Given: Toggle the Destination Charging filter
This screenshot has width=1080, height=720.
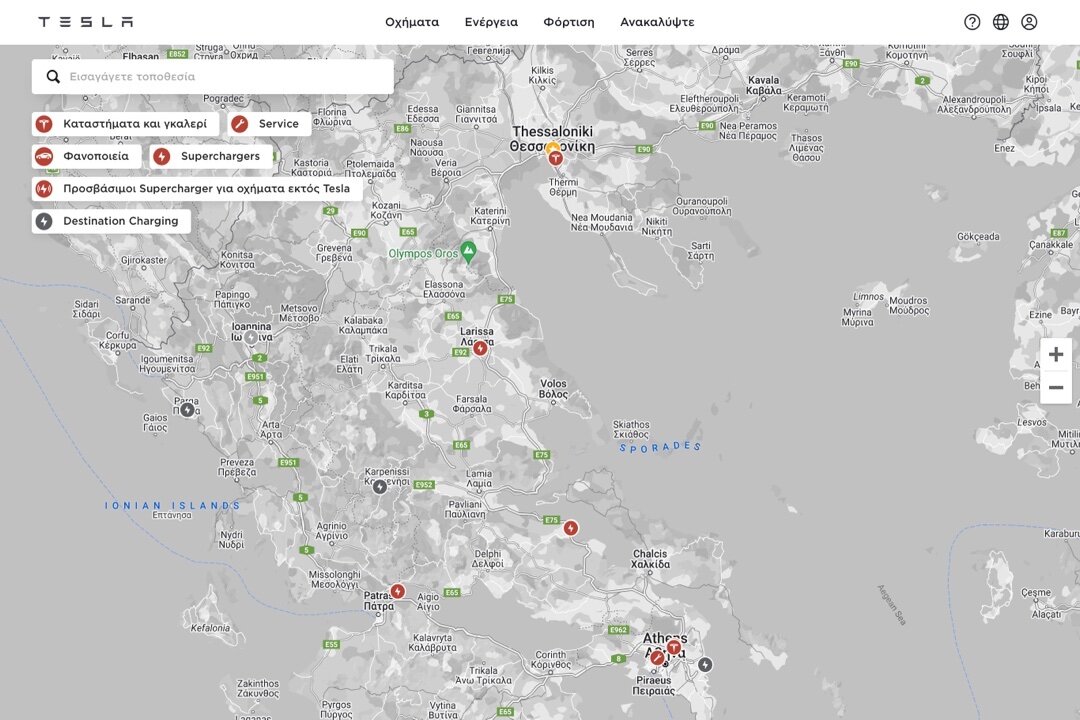Looking at the screenshot, I should (111, 221).
